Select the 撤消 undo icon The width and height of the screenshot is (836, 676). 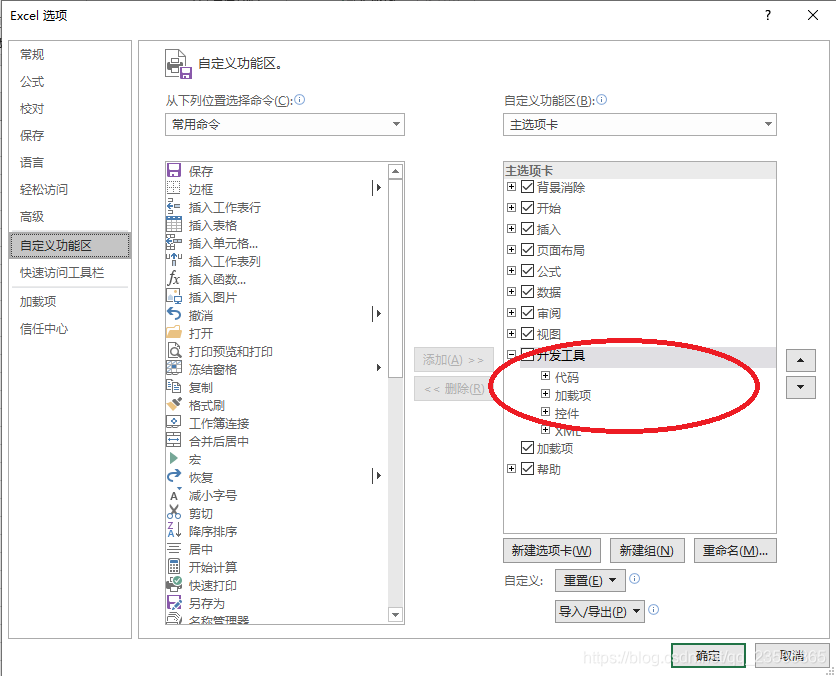tap(174, 315)
